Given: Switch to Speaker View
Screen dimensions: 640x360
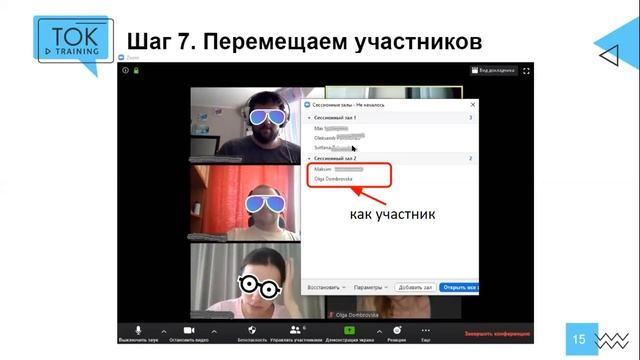Looking at the screenshot, I should click(493, 71).
